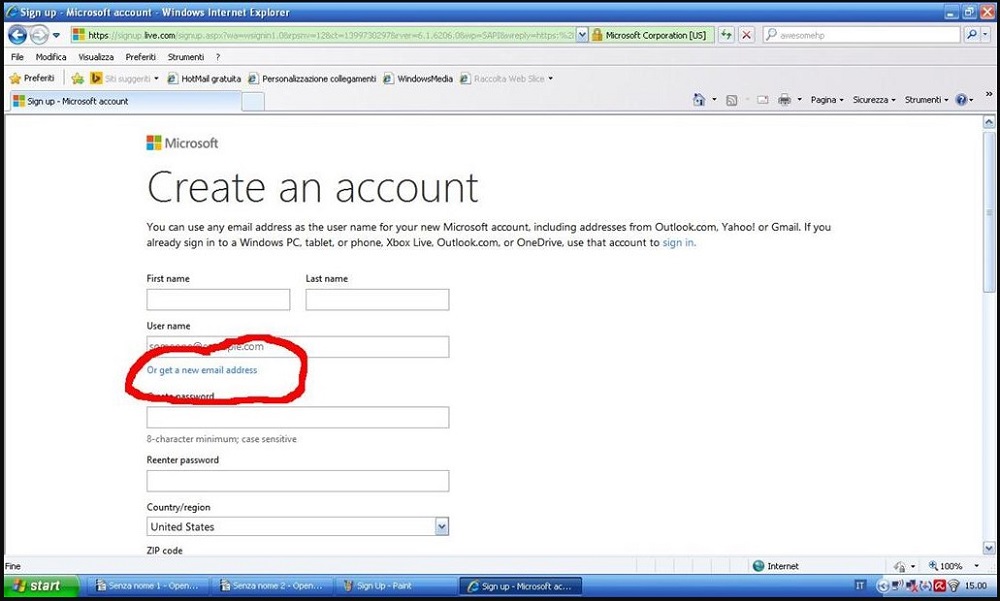Switch to Senza nome 2 taskbar window
The height and width of the screenshot is (601, 1000).
click(x=270, y=586)
